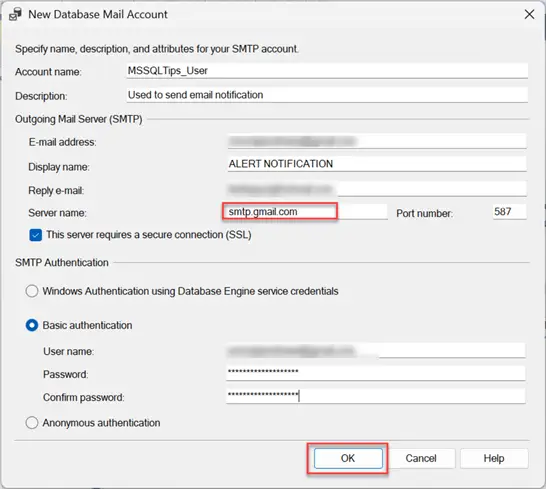This screenshot has height=489, width=546.
Task: Click the User name field
Action: [376, 350]
